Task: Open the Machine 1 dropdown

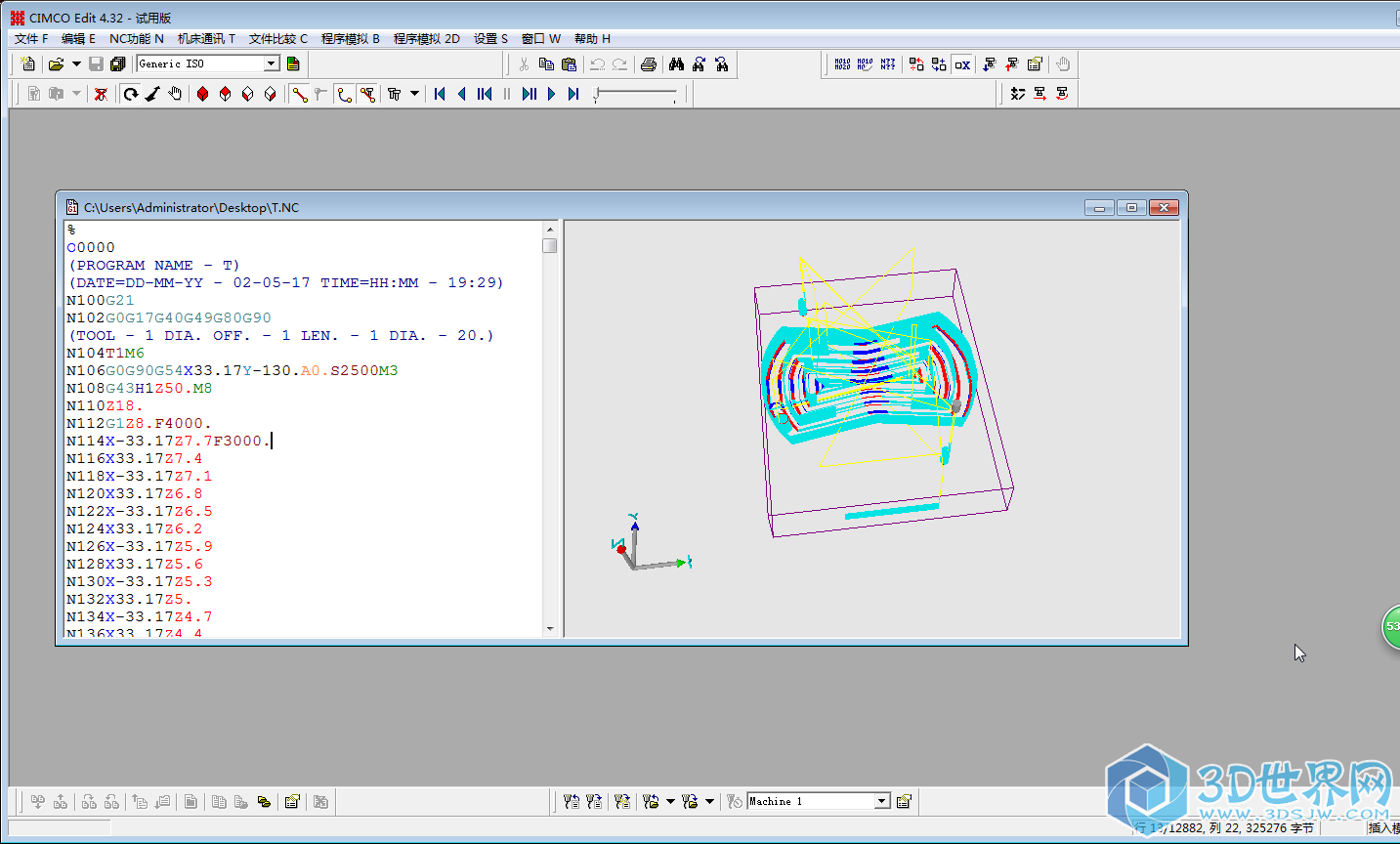Action: [x=882, y=801]
